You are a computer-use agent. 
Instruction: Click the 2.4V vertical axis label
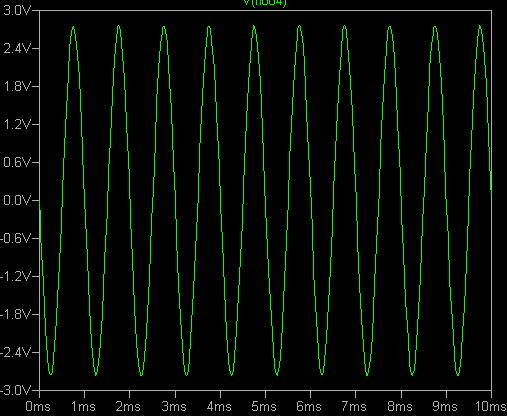point(17,48)
